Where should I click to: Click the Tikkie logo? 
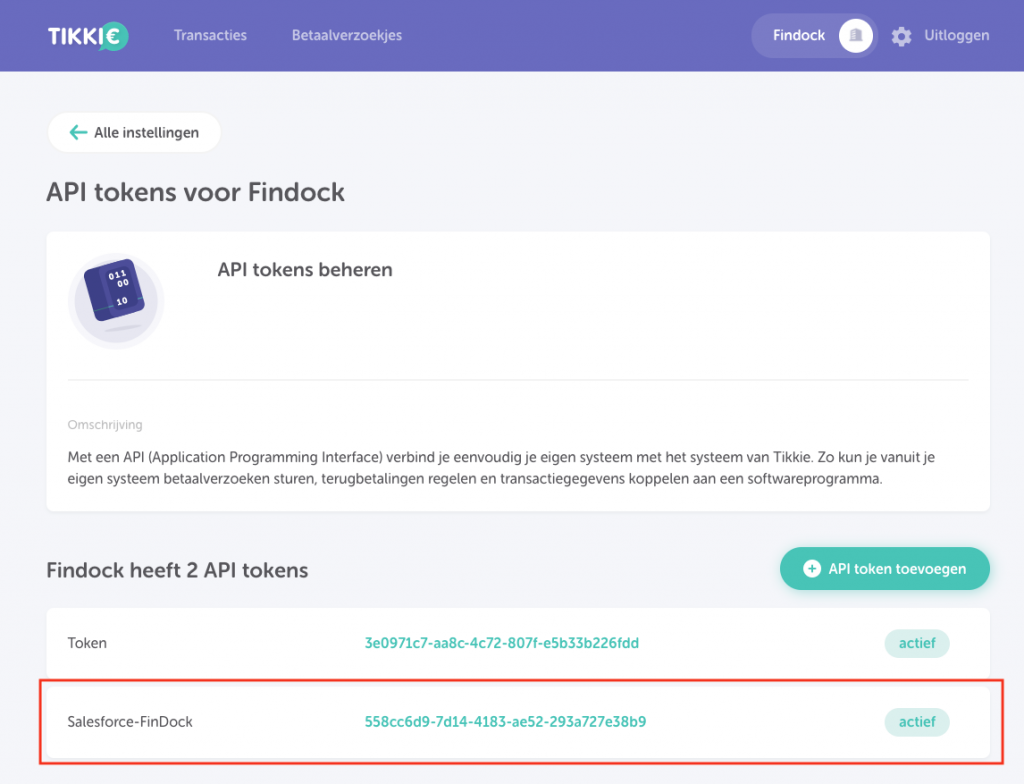click(x=88, y=36)
